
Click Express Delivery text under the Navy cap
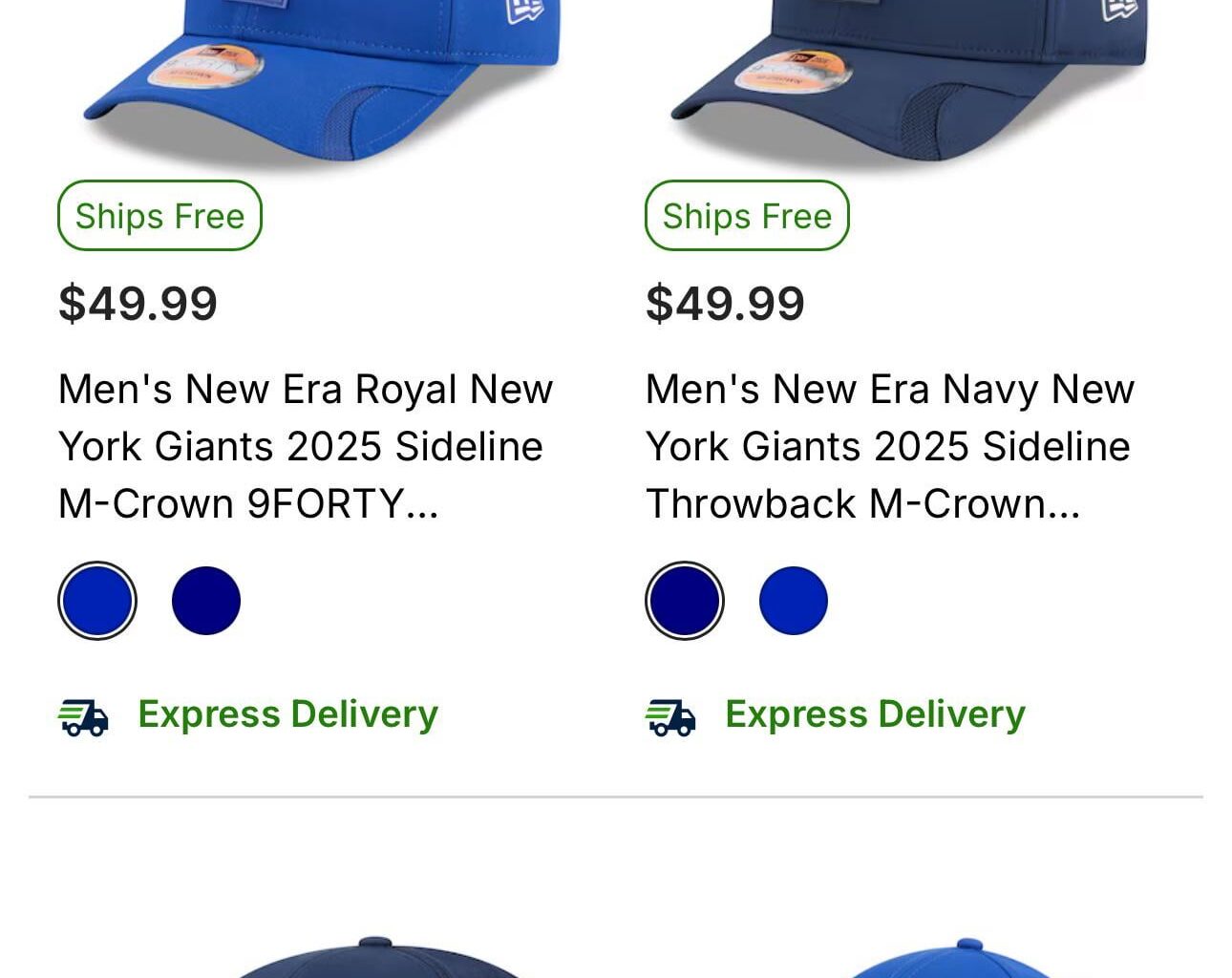coord(875,713)
